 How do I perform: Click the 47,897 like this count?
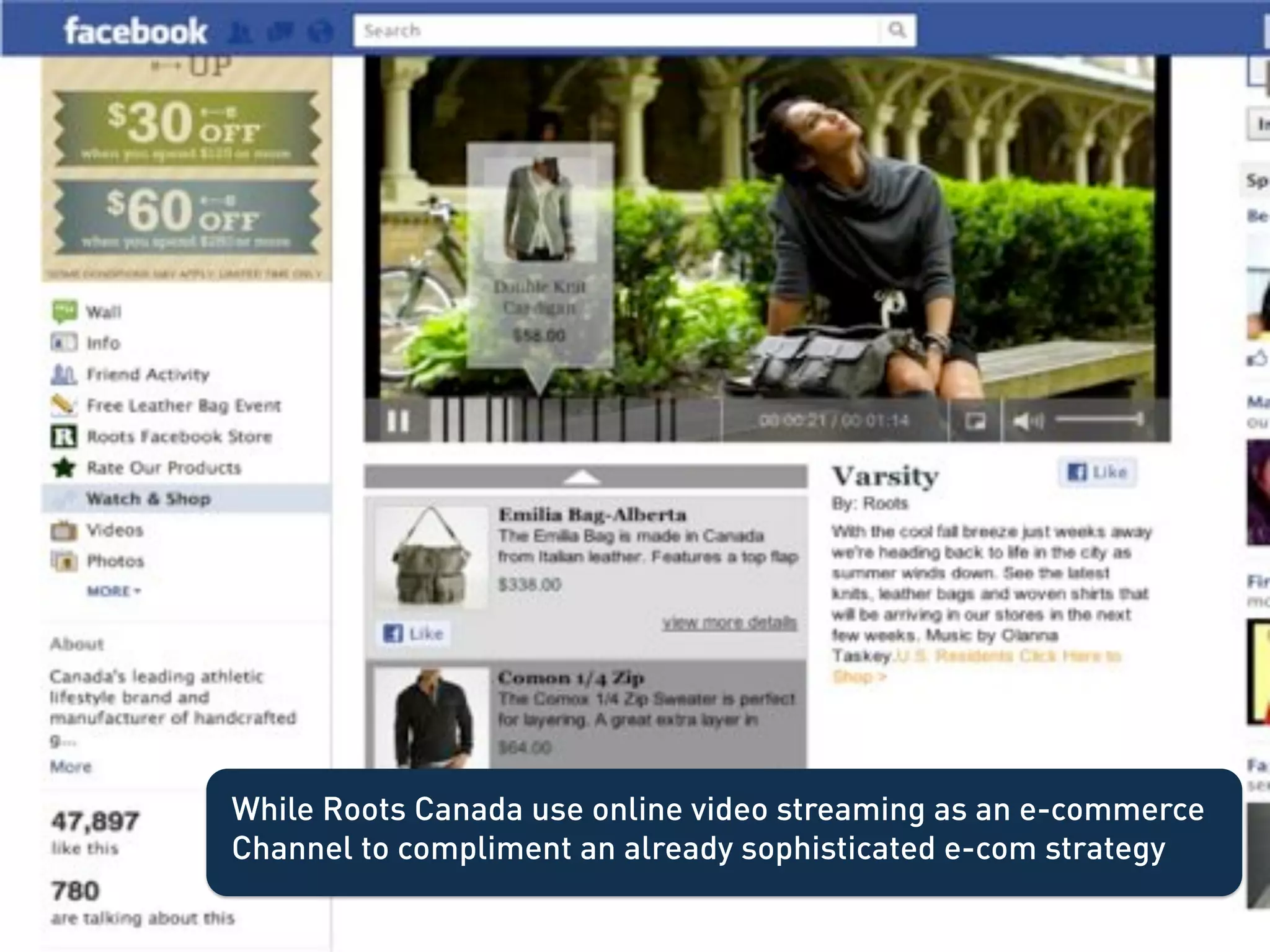click(95, 832)
